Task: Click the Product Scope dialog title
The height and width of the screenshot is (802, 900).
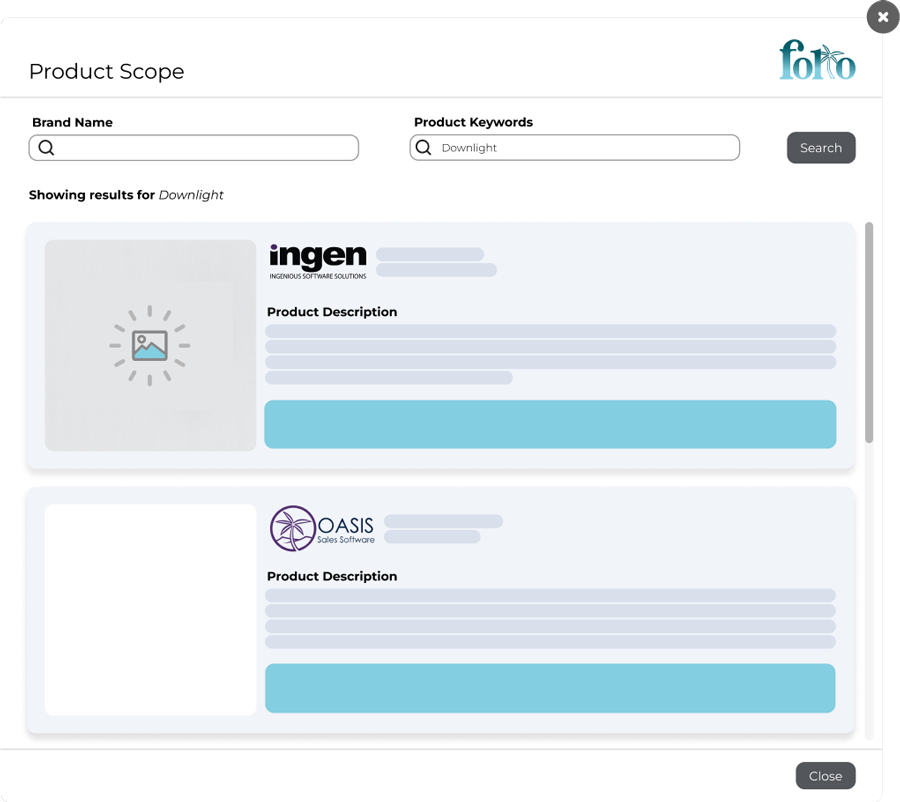Action: (106, 71)
